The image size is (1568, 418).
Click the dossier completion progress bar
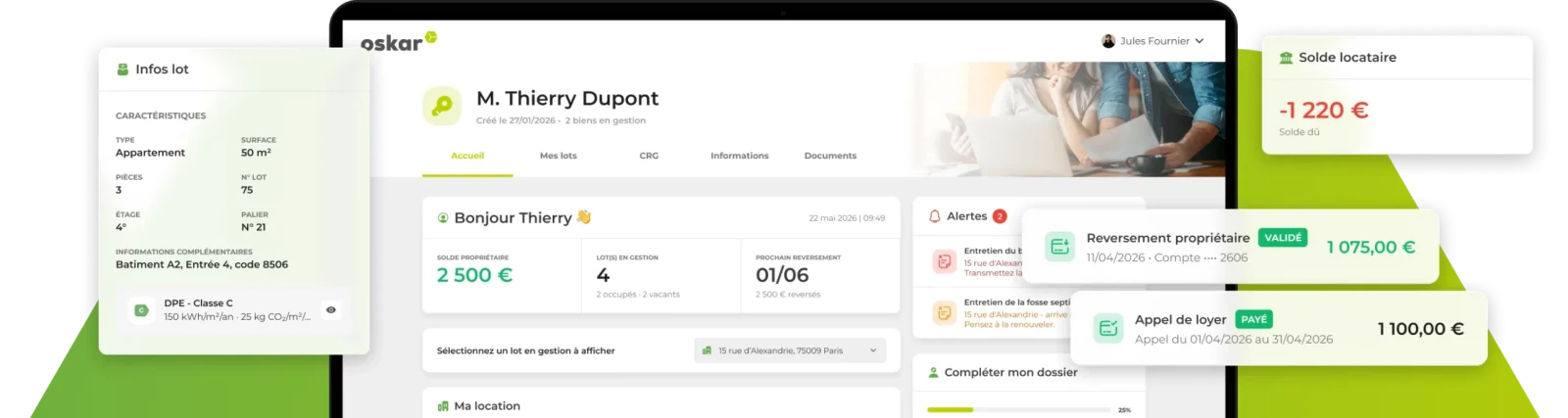[1018, 409]
